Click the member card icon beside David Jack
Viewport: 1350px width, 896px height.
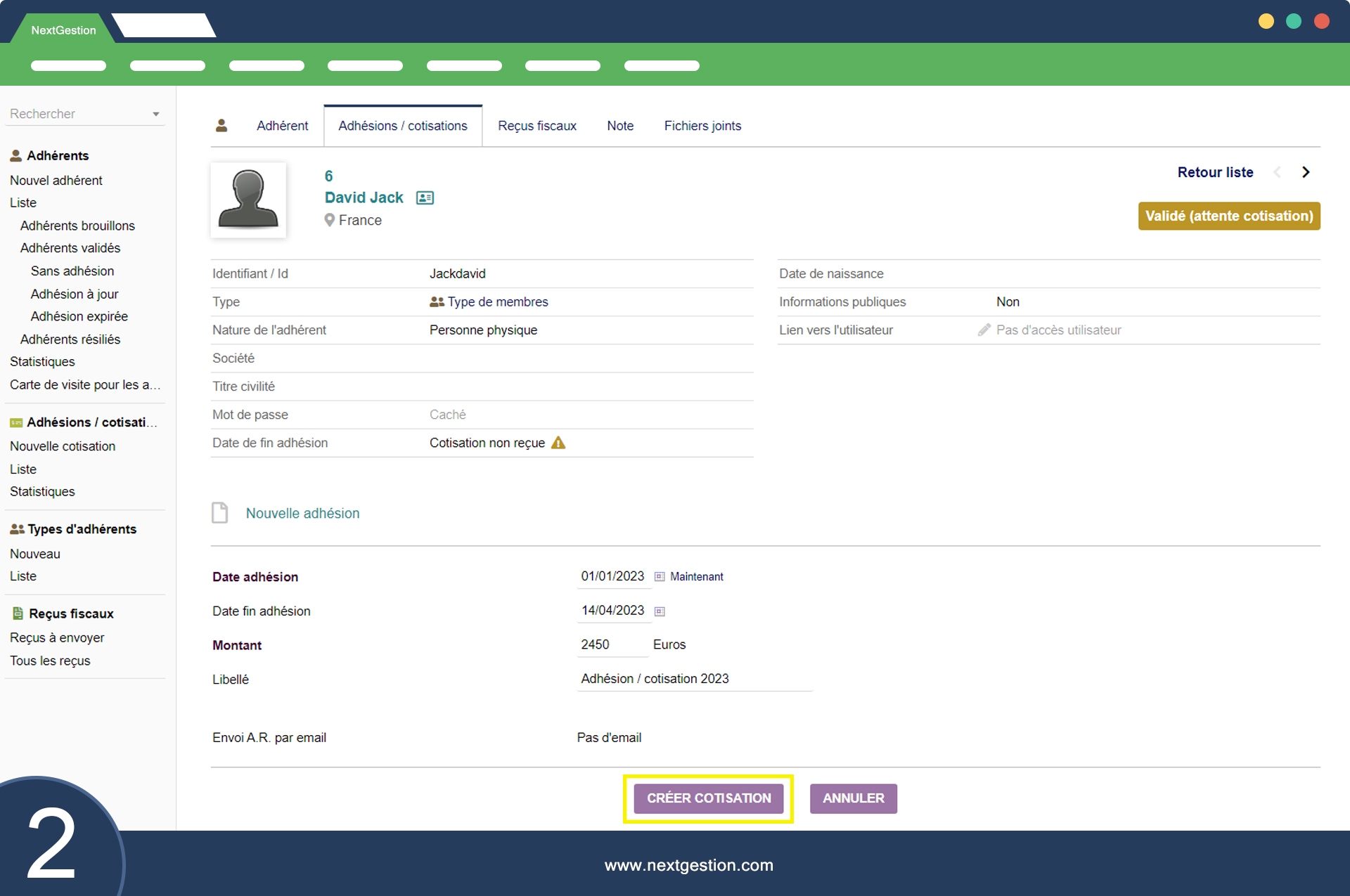click(x=425, y=198)
